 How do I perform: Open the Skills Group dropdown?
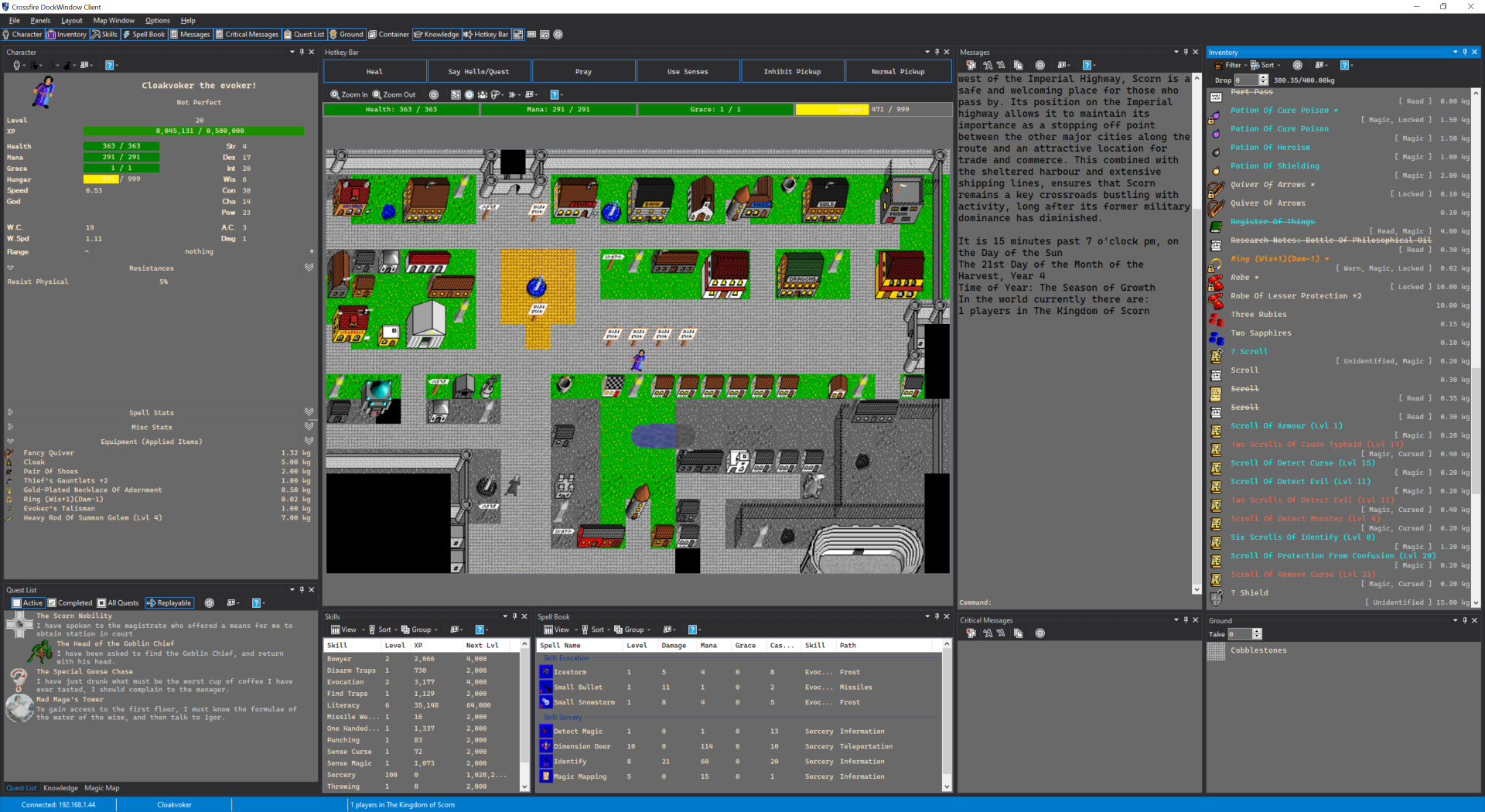(420, 629)
